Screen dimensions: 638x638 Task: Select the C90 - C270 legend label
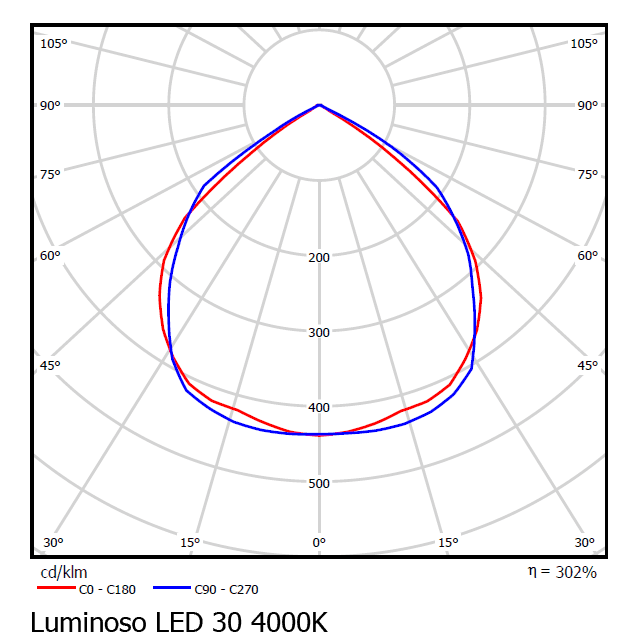pos(225,590)
